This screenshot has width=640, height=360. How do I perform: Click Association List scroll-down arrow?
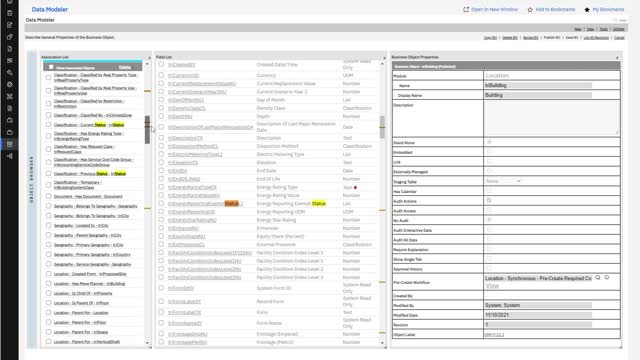pyautogui.click(x=147, y=343)
